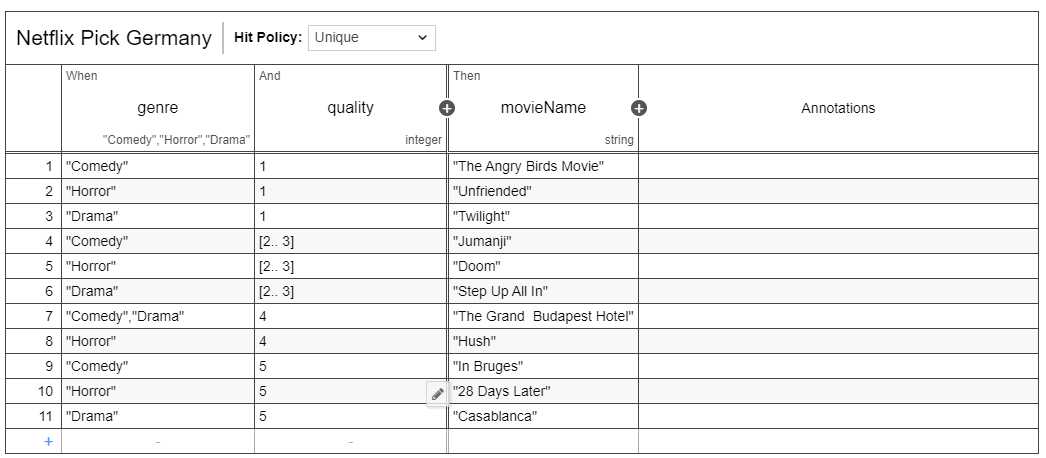This screenshot has width=1046, height=458.
Task: Edit the "Unfriended" output cell
Action: click(x=543, y=191)
